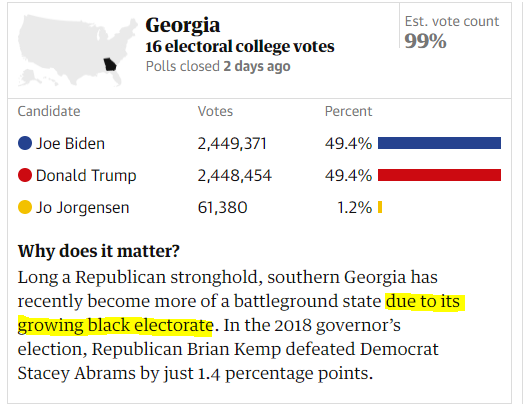Click the blue Biden percentage bar
Image resolution: width=523 pixels, height=410 pixels.
point(439,143)
